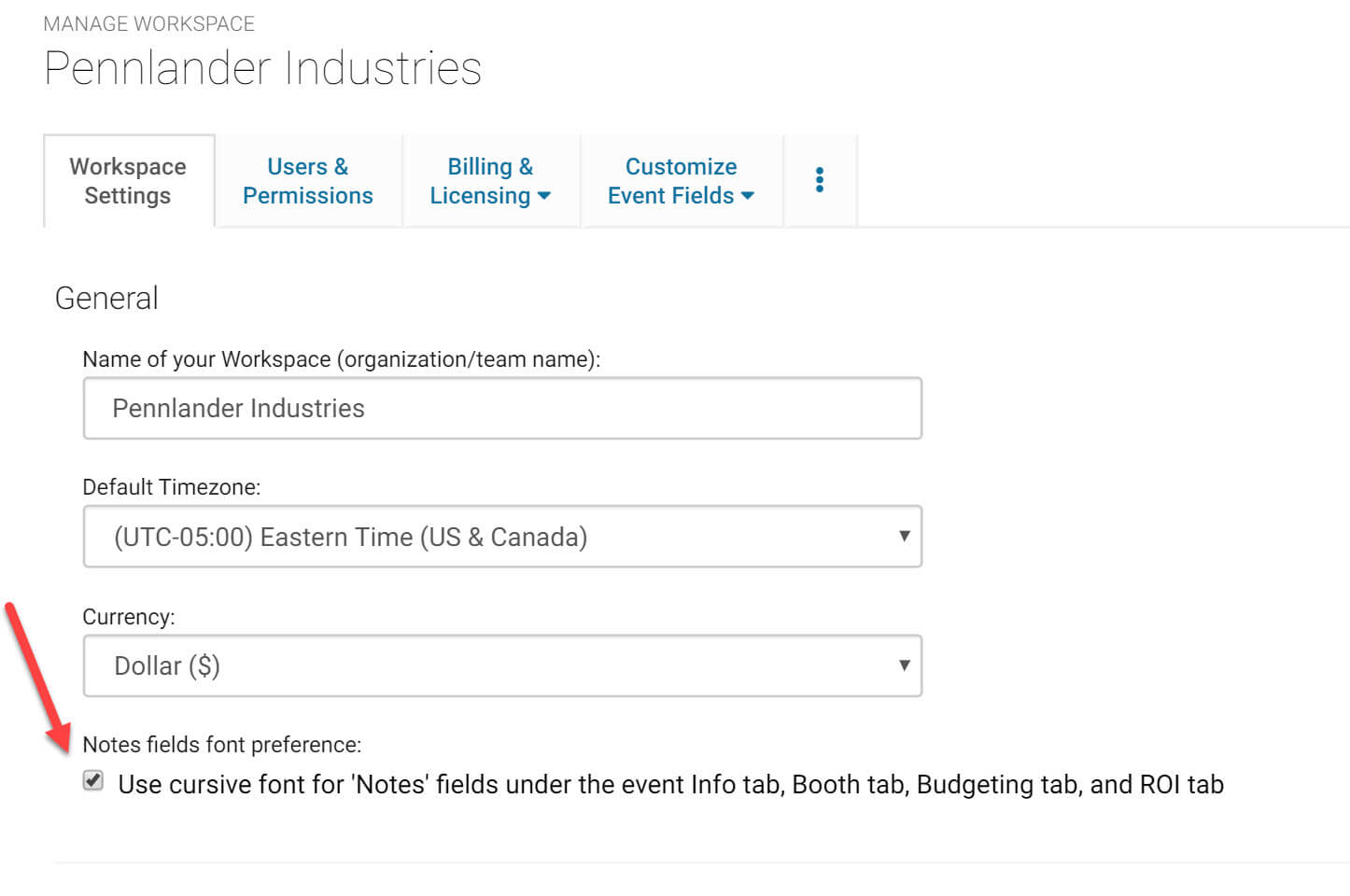Switch to the Workspace Settings tab
Viewport: 1350px width, 896px height.
pyautogui.click(x=128, y=181)
